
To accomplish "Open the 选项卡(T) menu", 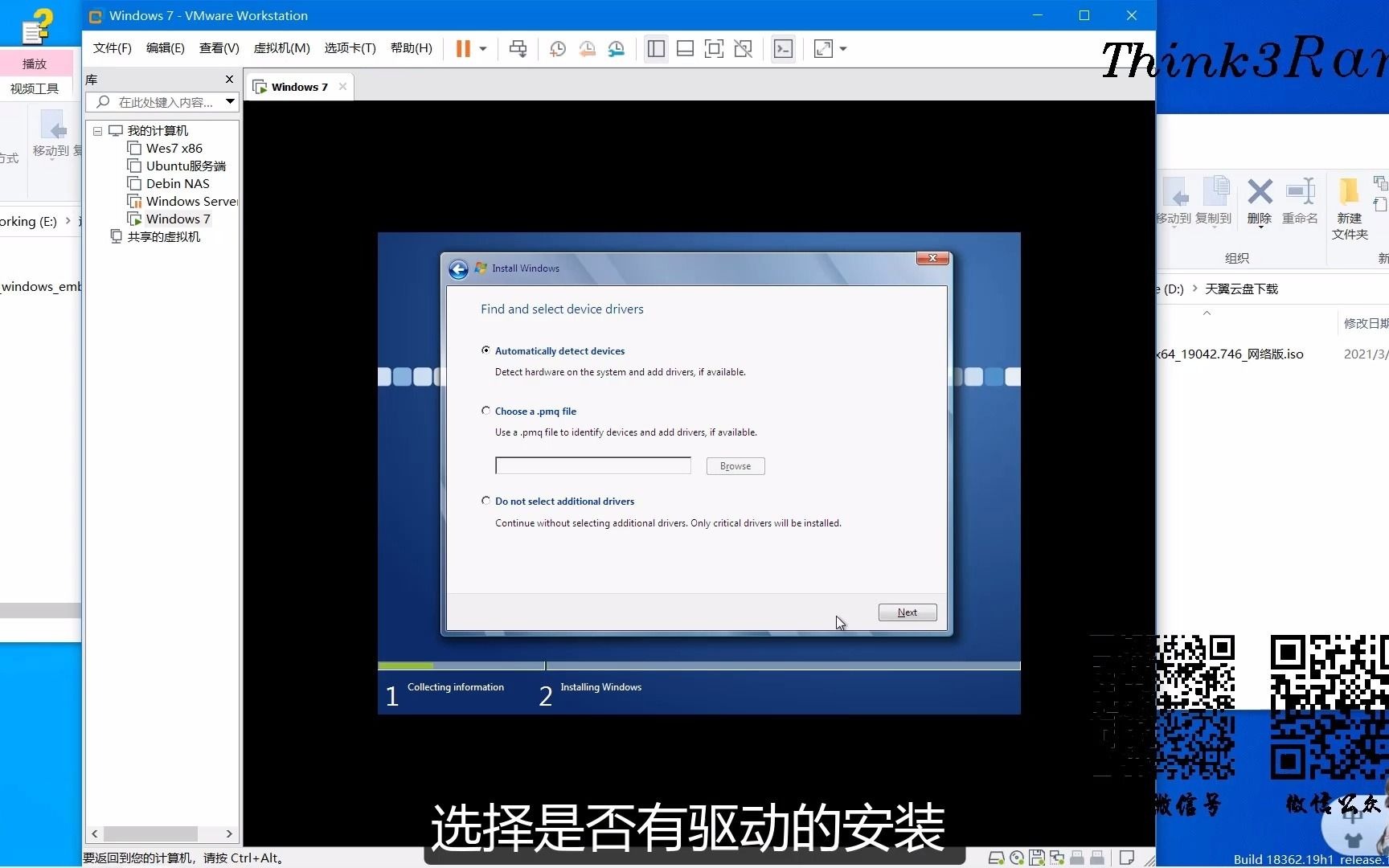I will 350,48.
